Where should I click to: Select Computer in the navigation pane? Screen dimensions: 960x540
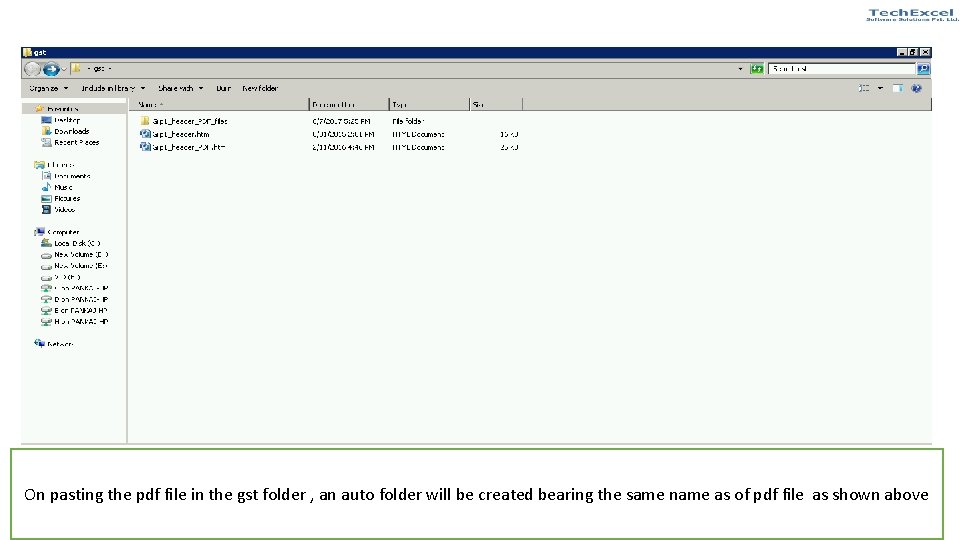(63, 232)
